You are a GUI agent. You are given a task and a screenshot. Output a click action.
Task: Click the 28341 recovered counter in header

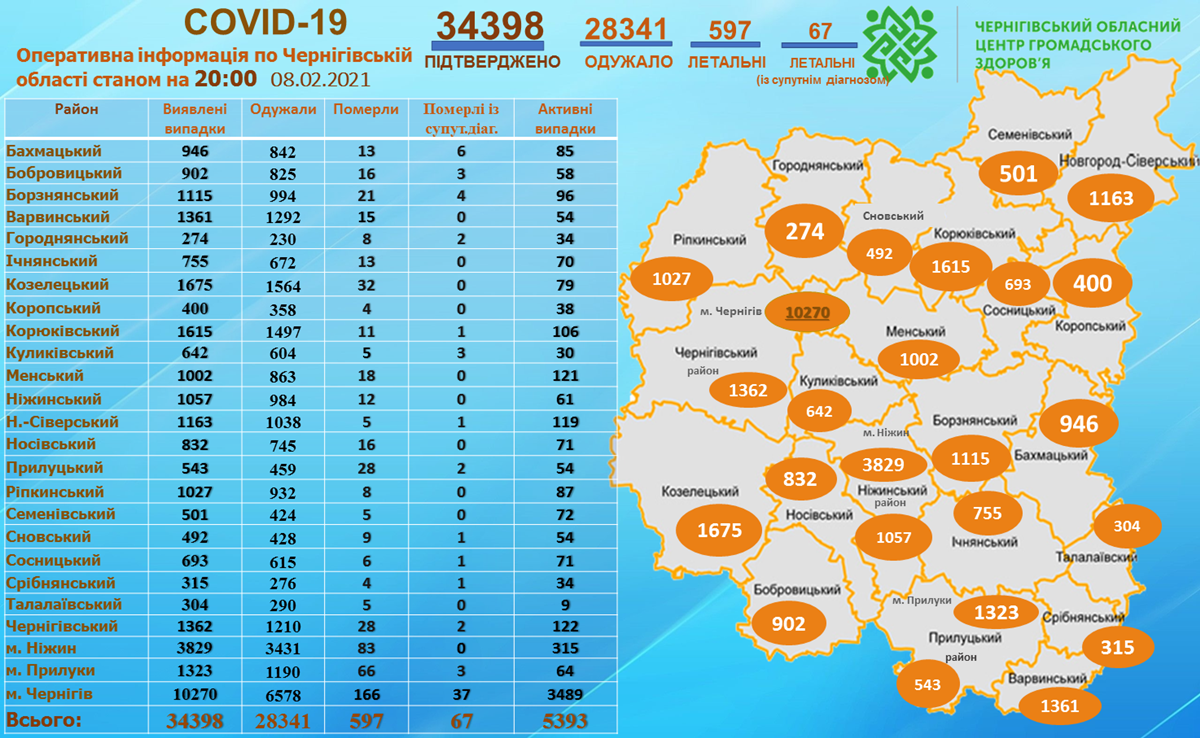click(x=626, y=29)
